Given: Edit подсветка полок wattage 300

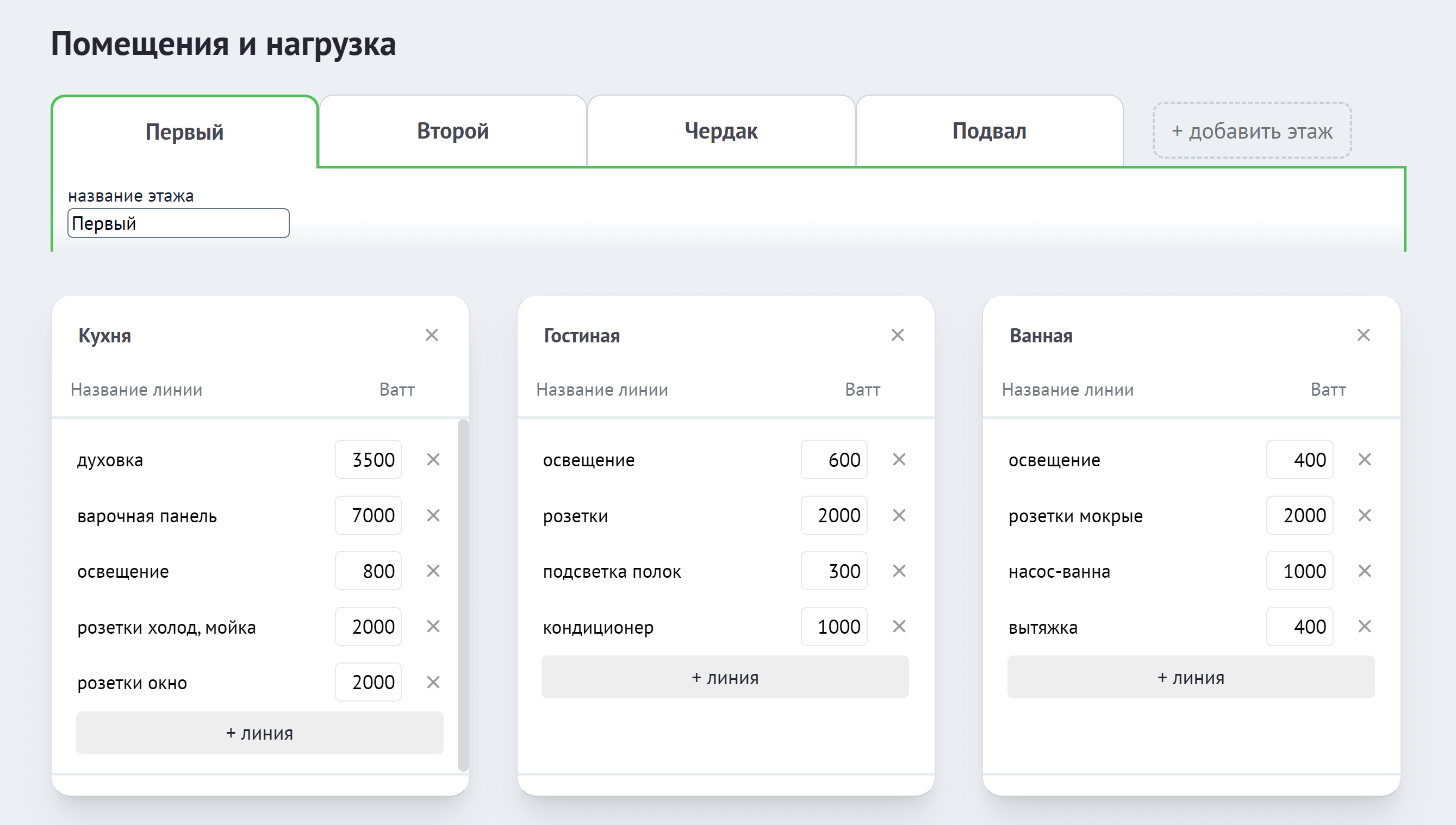Looking at the screenshot, I should click(x=834, y=571).
